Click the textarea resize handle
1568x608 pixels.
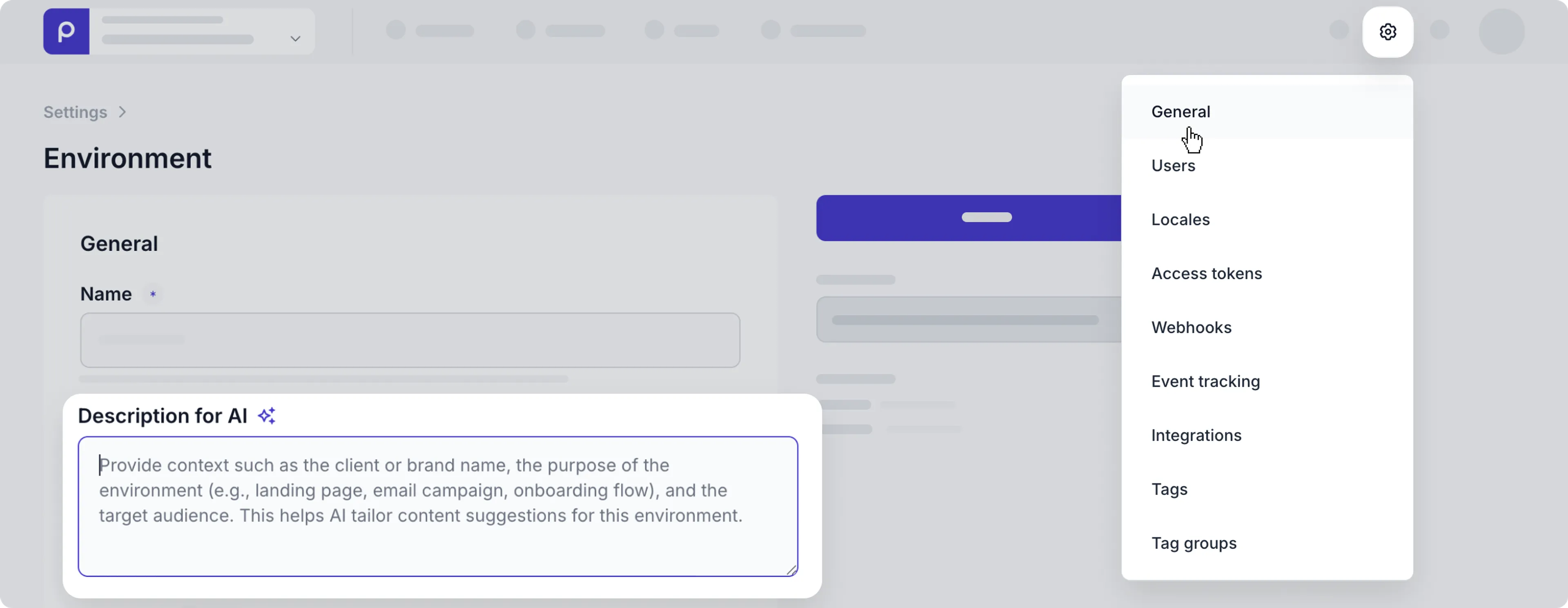tap(791, 570)
